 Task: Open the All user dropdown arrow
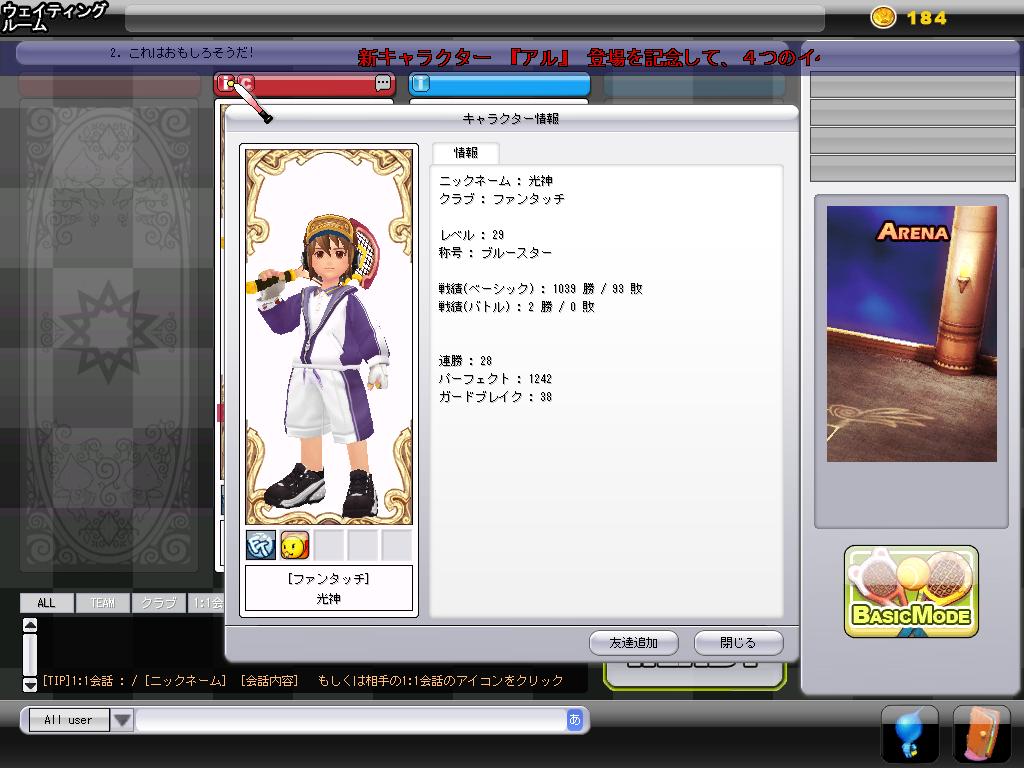pos(121,720)
